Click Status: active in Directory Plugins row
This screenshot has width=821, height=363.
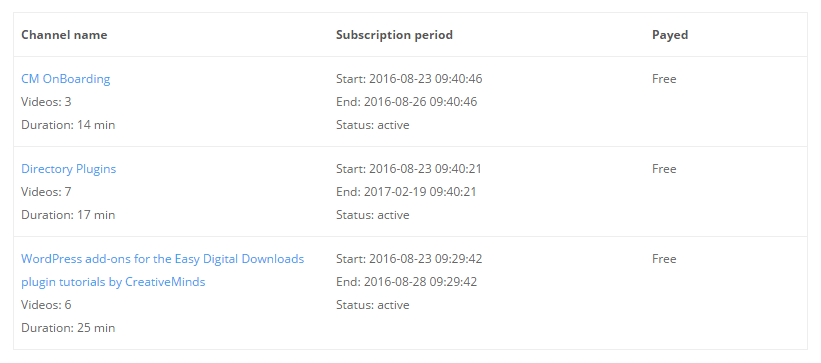pos(372,215)
